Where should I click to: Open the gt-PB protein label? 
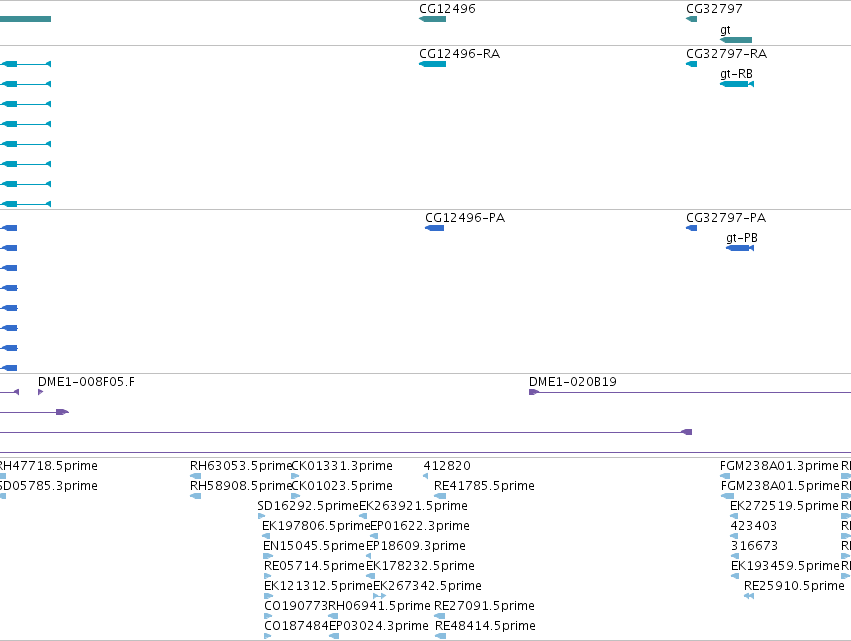[x=742, y=238]
